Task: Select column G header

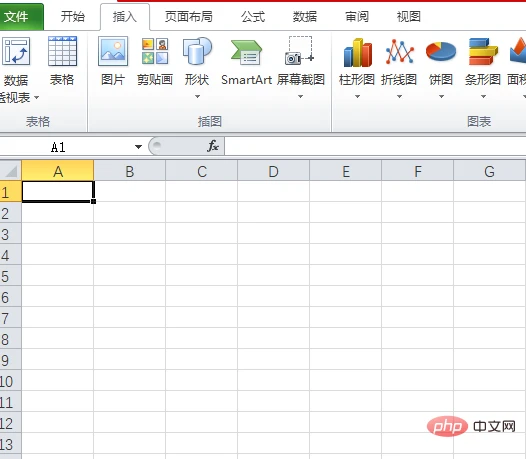Action: click(x=489, y=171)
